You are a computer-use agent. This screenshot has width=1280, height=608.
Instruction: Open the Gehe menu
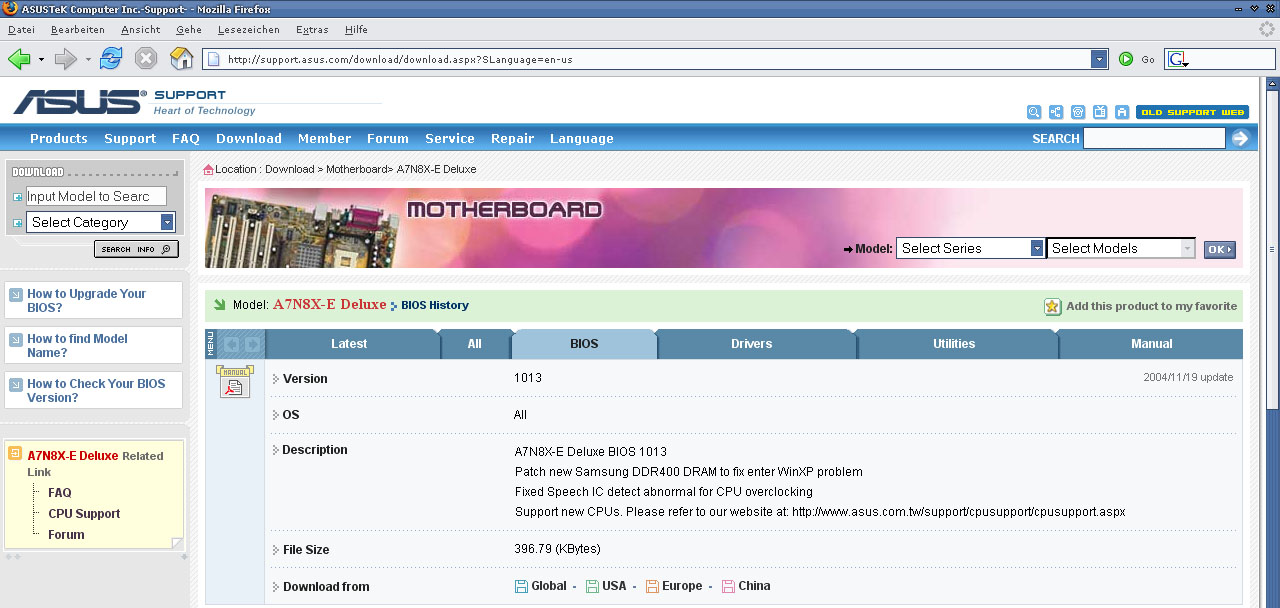pyautogui.click(x=189, y=30)
